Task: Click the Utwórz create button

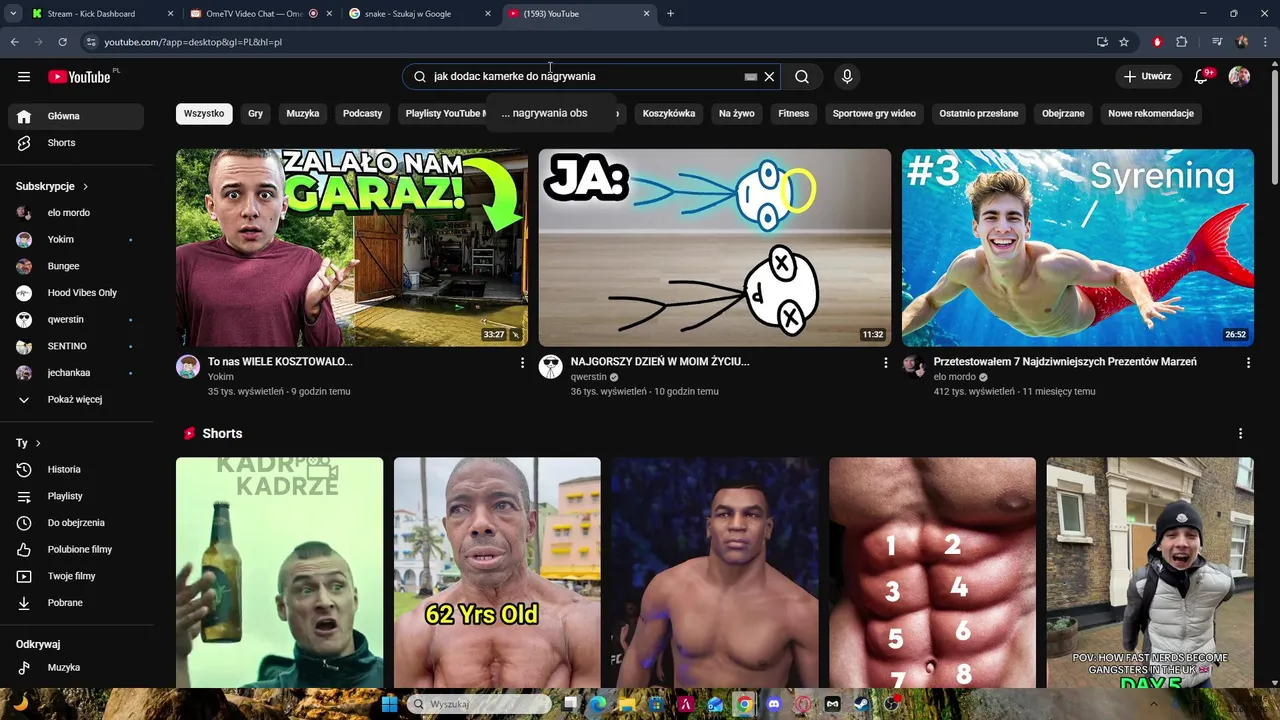Action: pos(1147,76)
